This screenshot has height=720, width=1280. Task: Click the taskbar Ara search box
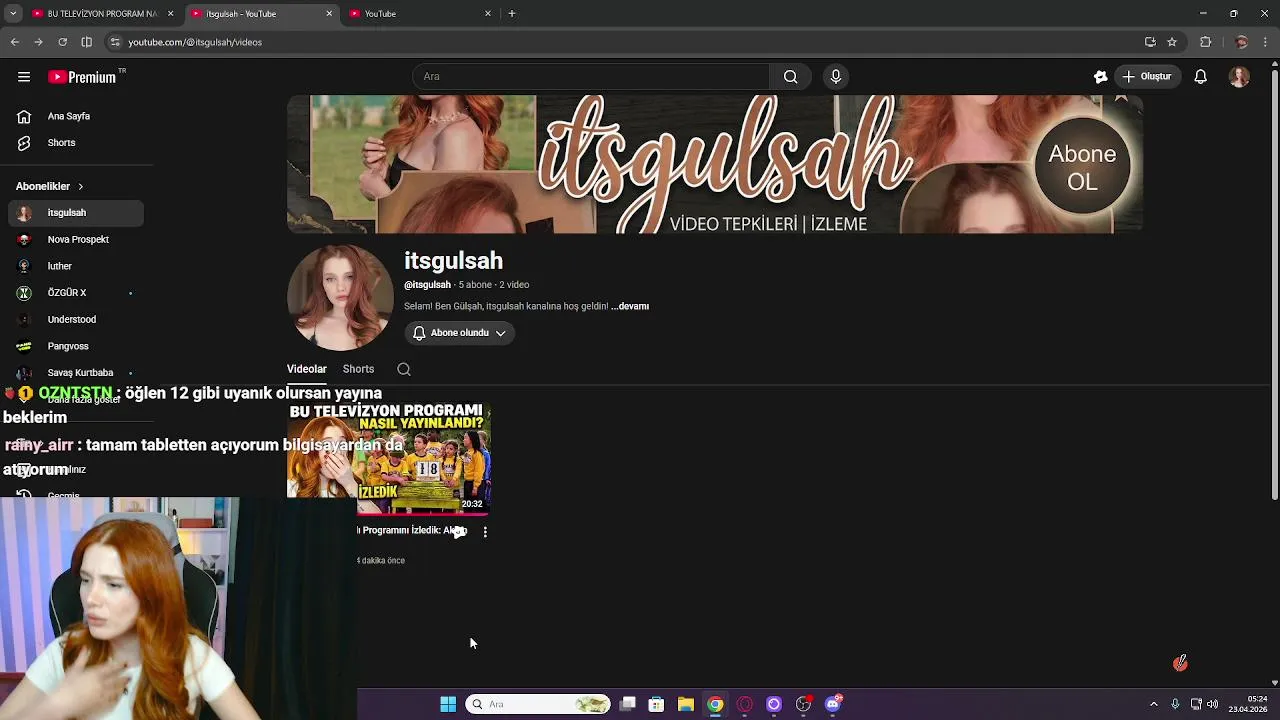tap(539, 704)
